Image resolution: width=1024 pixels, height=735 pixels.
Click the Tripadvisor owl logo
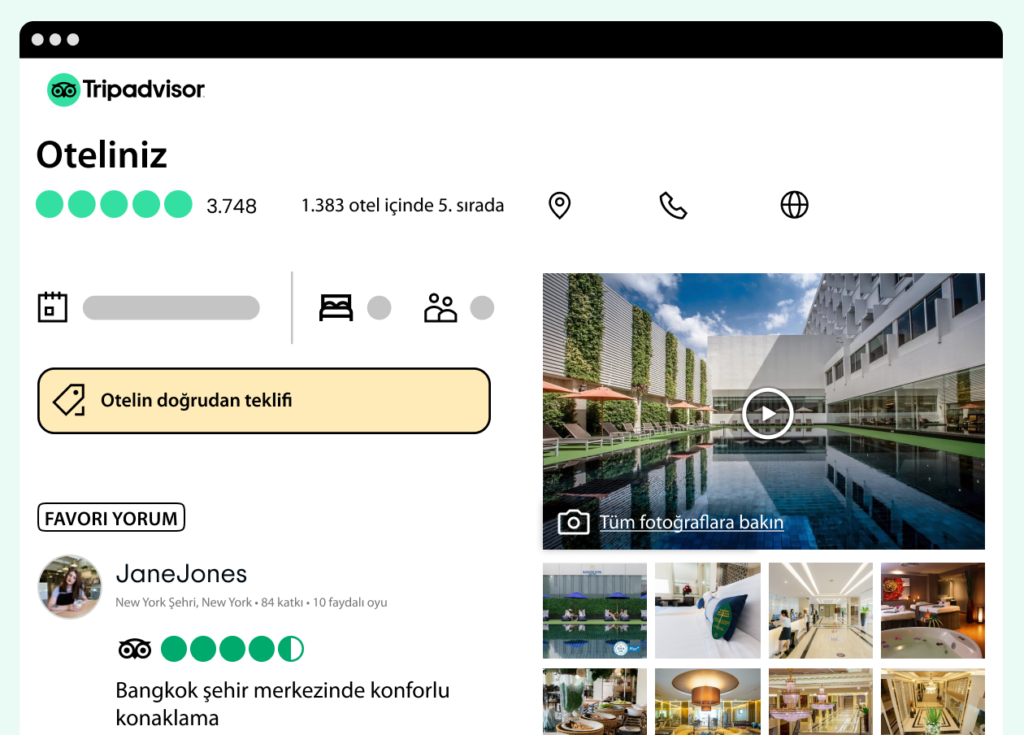[63, 90]
